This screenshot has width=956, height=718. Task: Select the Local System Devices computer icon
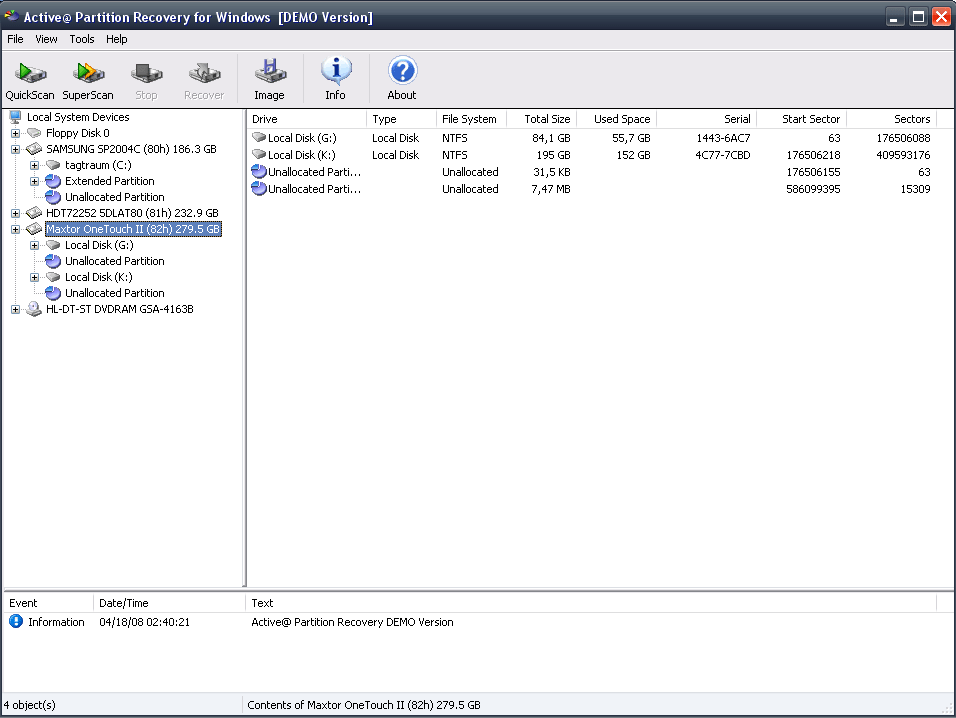click(x=15, y=117)
